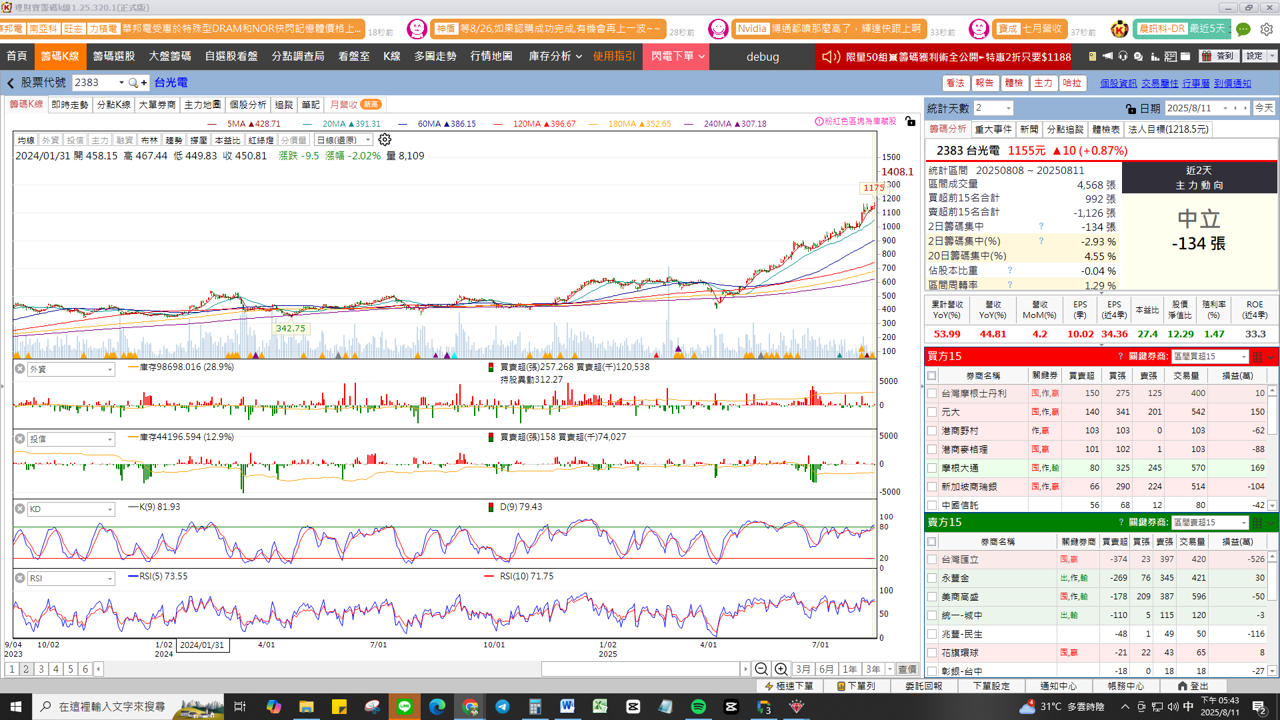Open the LINE app in taskbar
Viewport: 1280px width, 720px height.
(405, 706)
